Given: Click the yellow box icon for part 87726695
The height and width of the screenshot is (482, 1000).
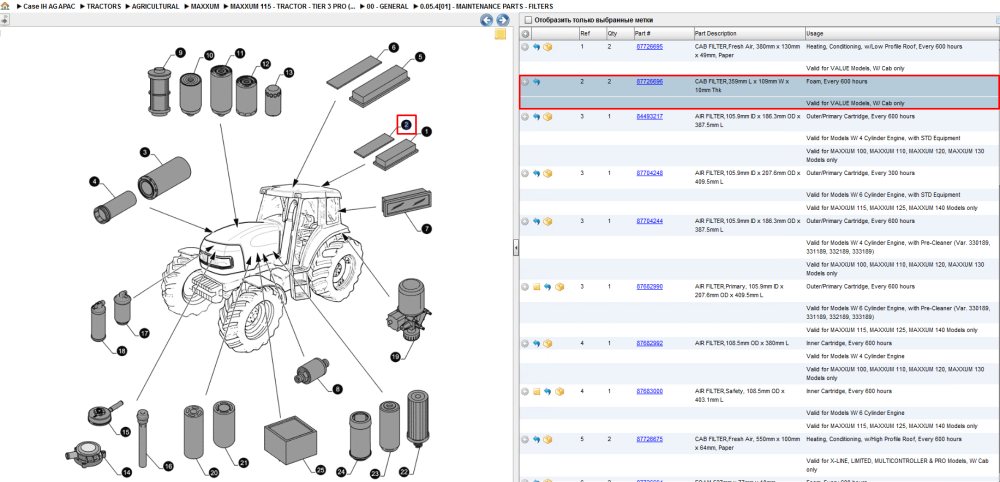Looking at the screenshot, I should (x=548, y=47).
